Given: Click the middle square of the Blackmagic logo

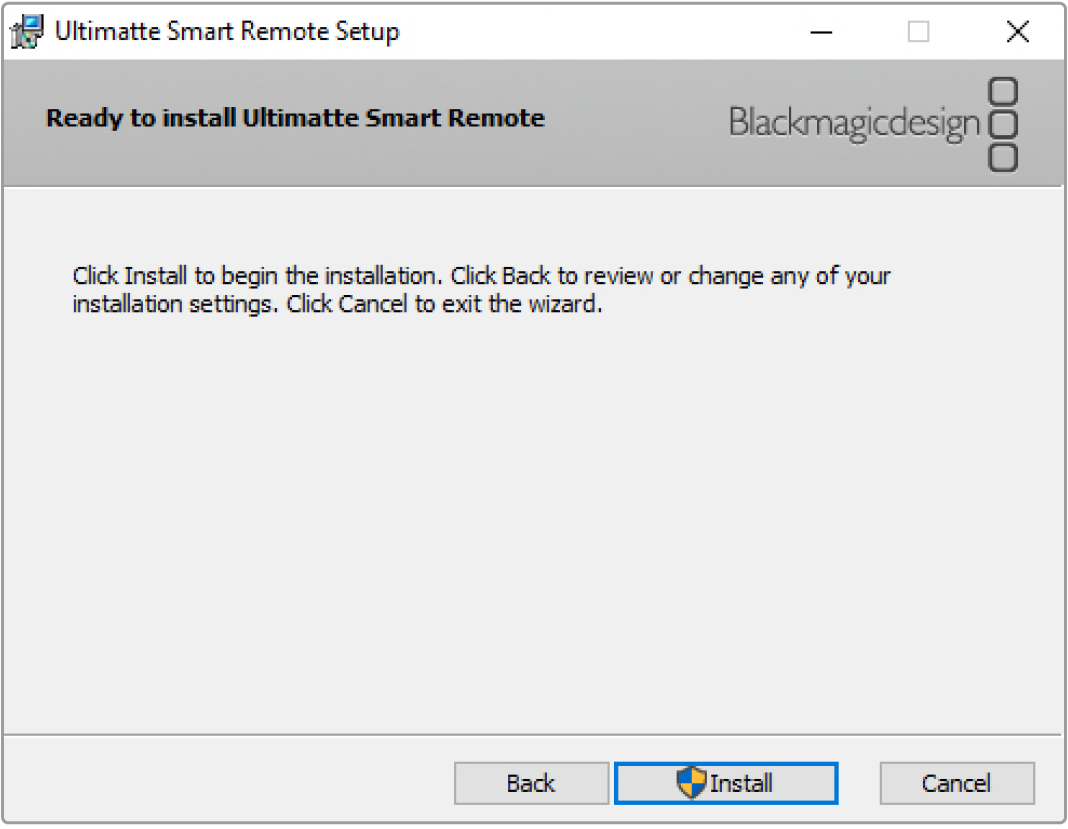Looking at the screenshot, I should (x=1003, y=126).
